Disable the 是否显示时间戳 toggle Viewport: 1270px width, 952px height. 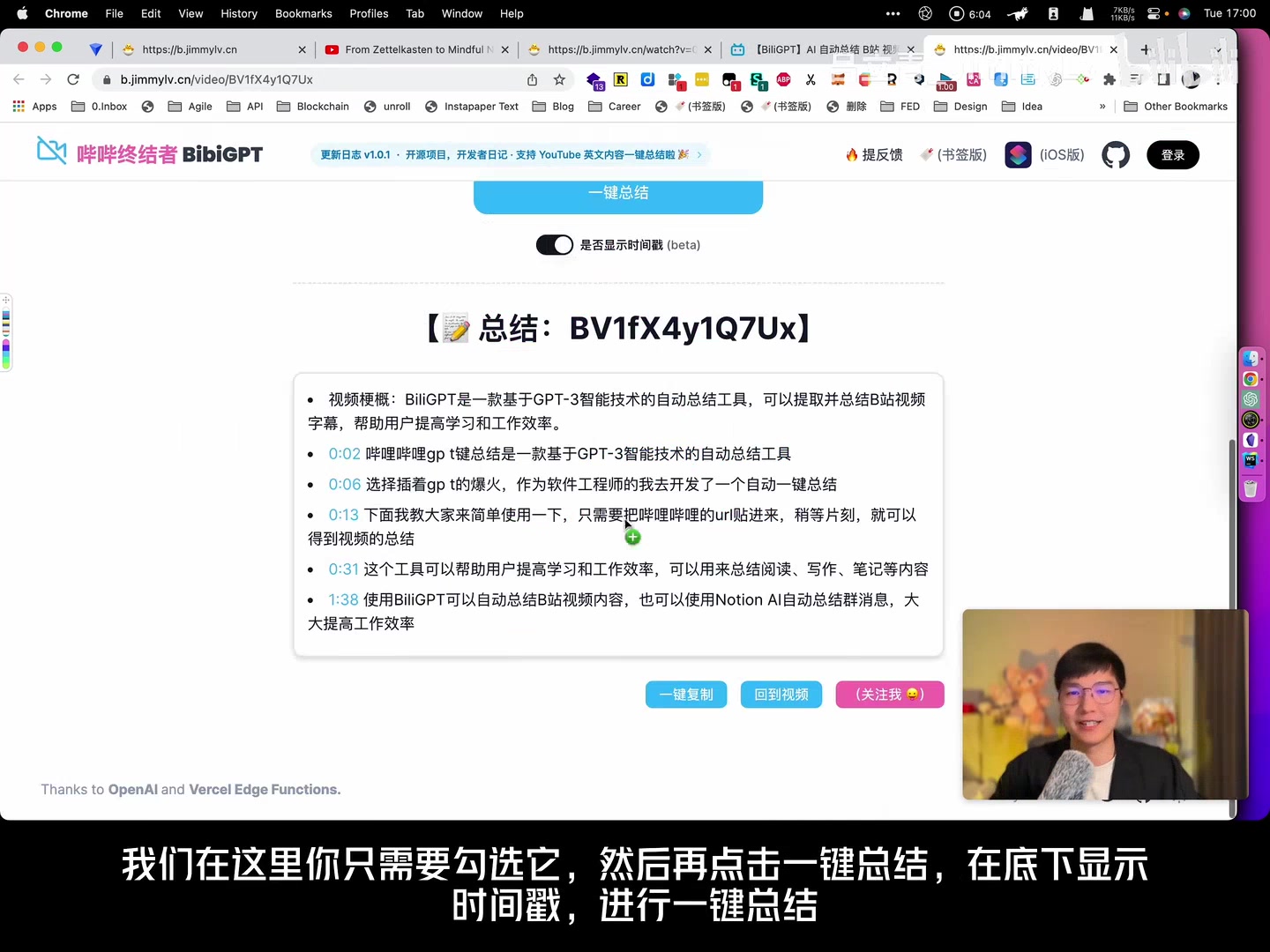tap(554, 244)
